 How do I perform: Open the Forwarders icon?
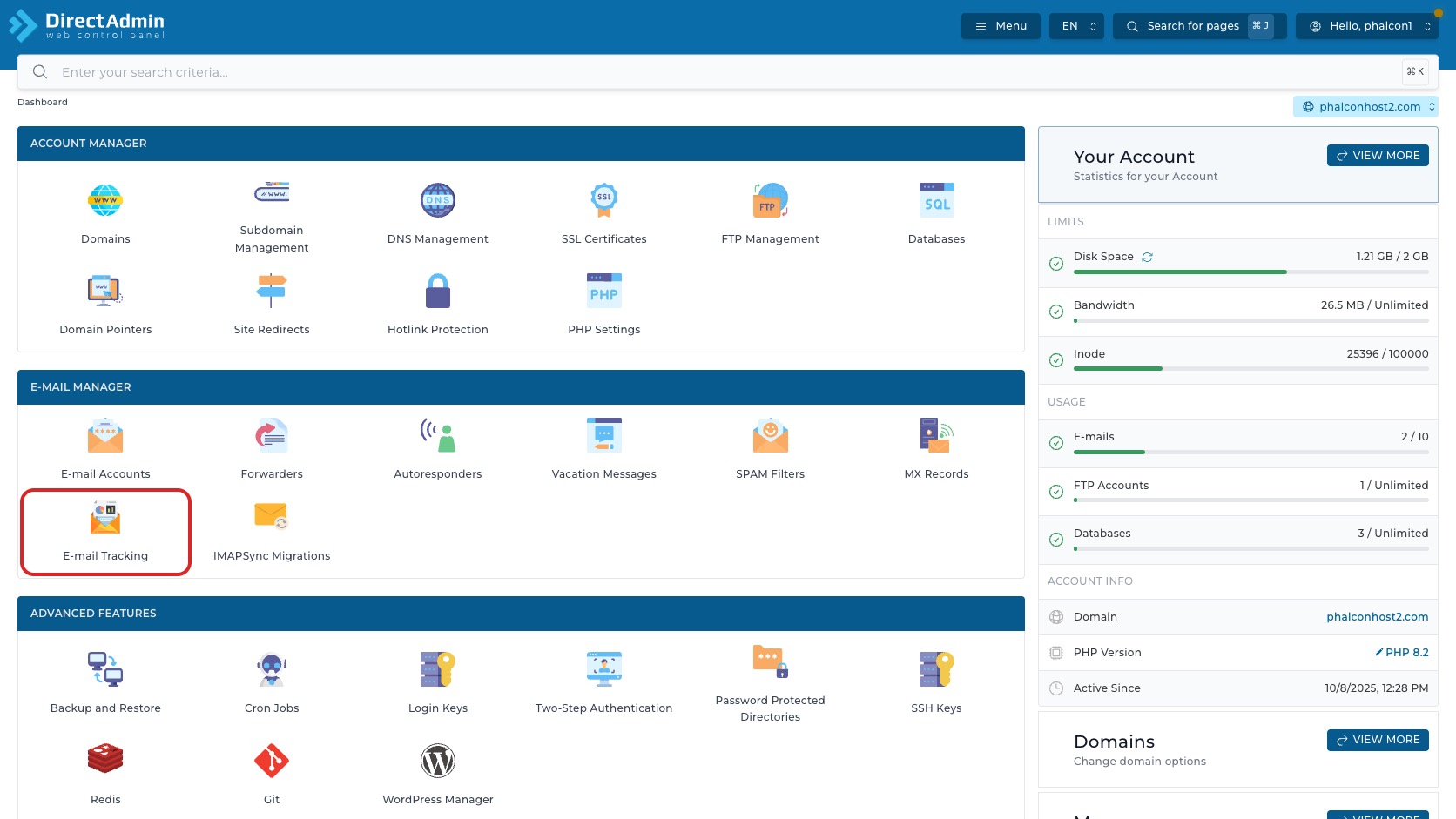272,435
